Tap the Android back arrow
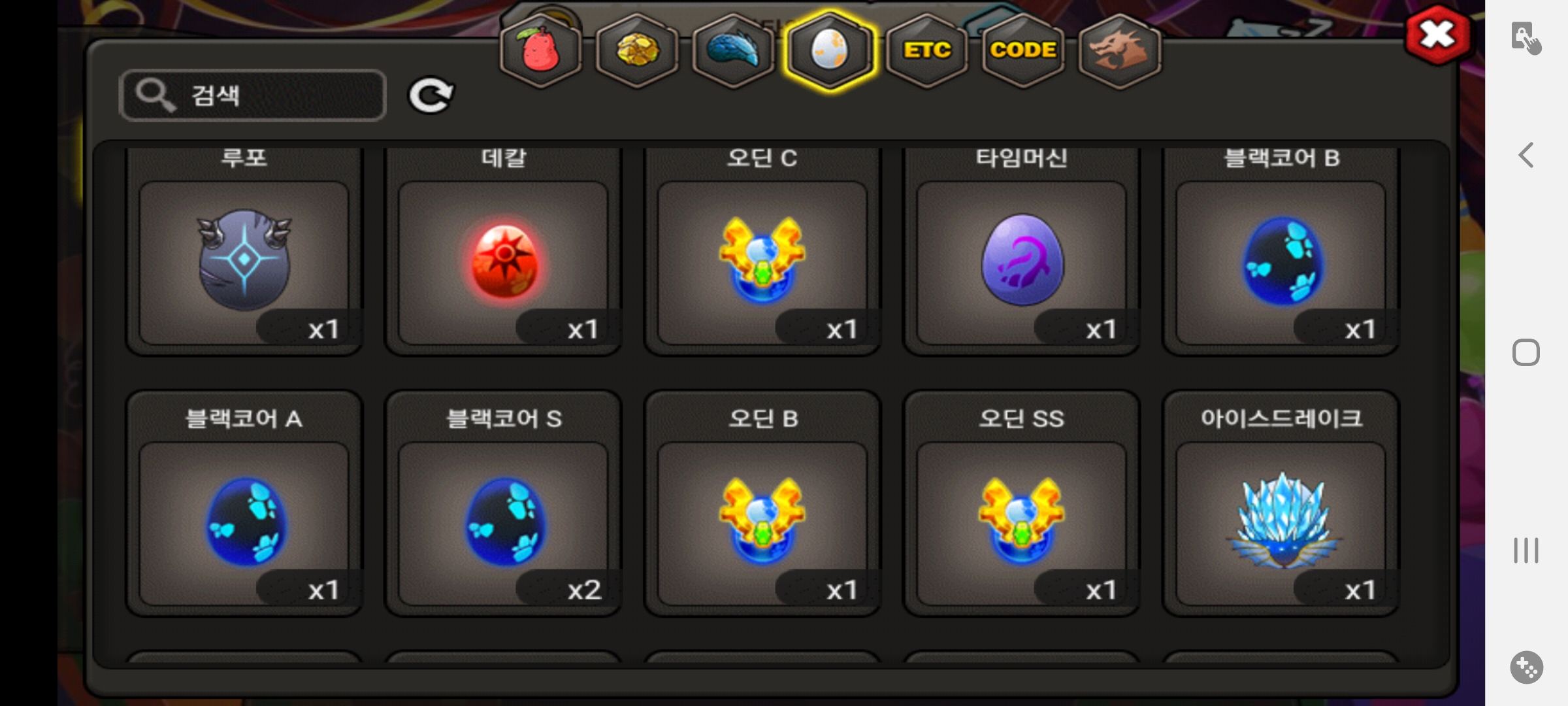1568x706 pixels. click(x=1526, y=156)
